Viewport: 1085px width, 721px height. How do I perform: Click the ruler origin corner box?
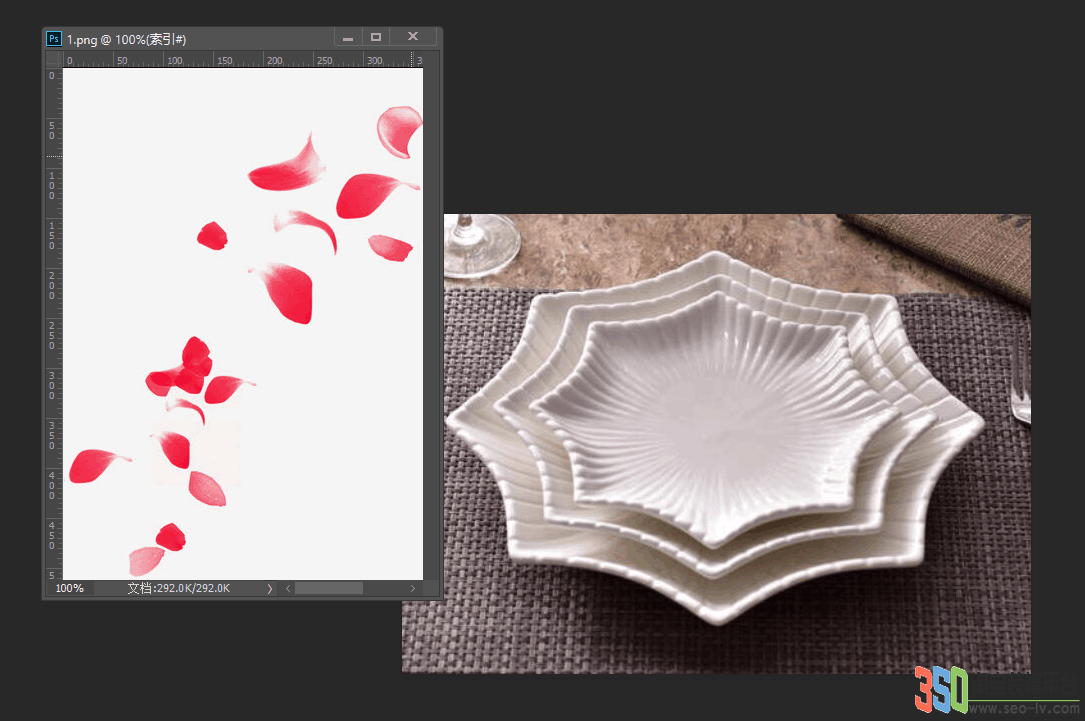point(54,60)
